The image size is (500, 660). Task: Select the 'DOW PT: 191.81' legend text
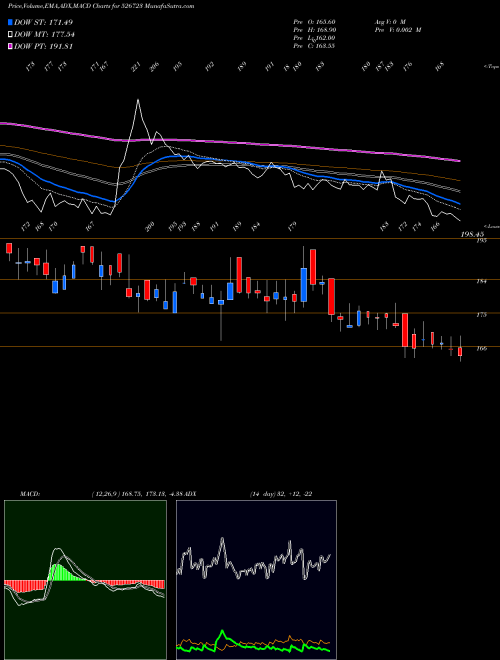pos(43,46)
